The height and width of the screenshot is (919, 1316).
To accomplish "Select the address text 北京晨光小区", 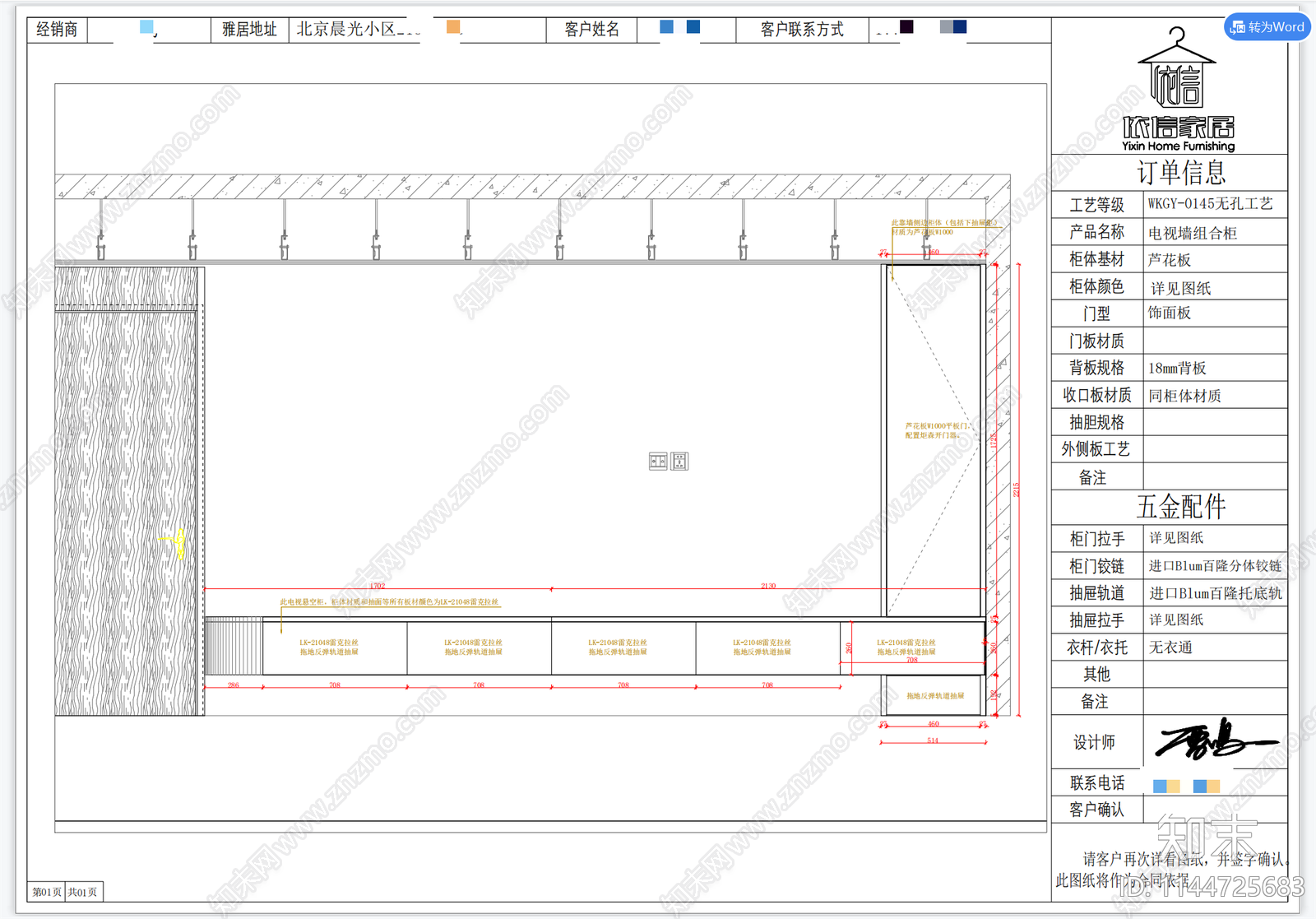I will (x=346, y=30).
